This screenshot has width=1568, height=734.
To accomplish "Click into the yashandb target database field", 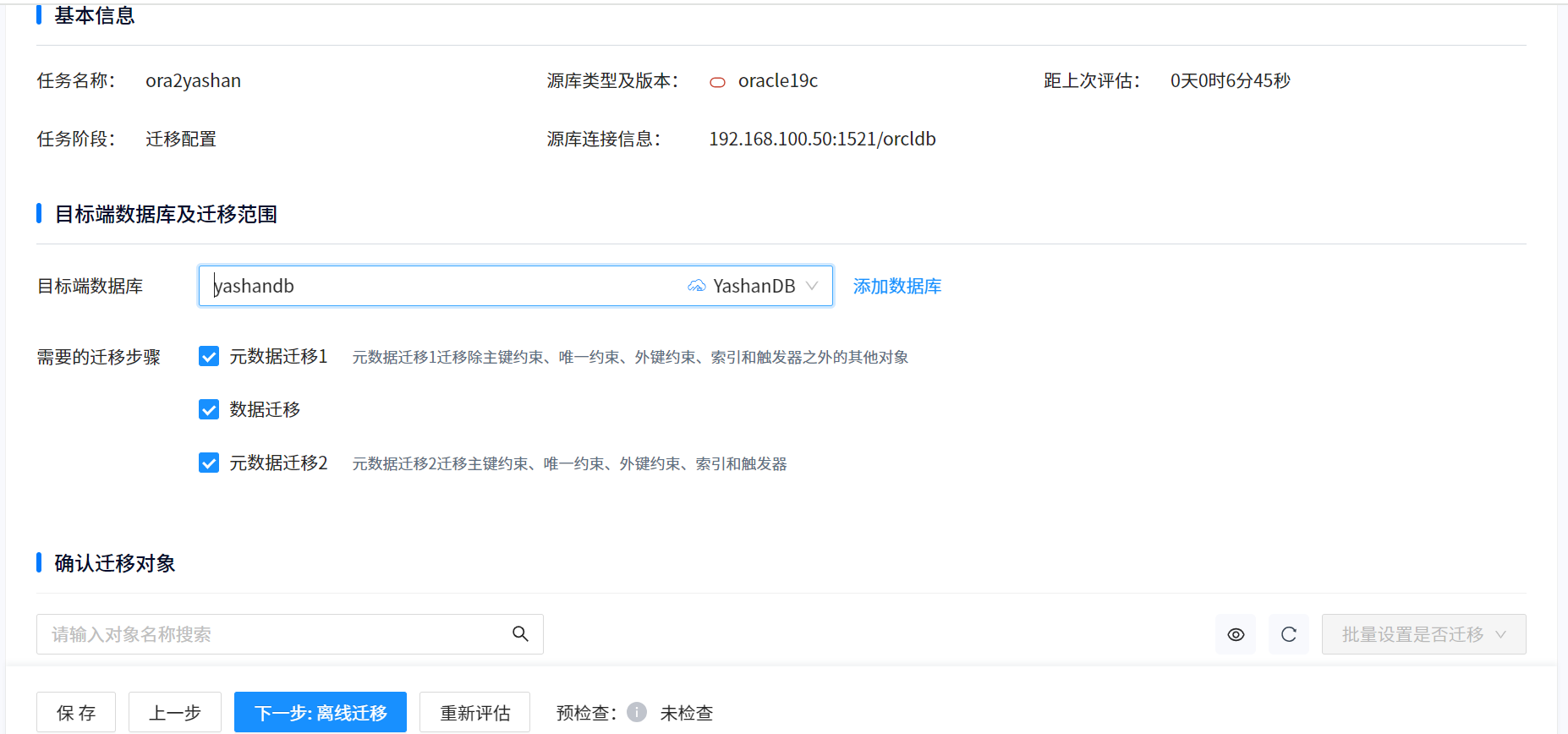I will (x=516, y=286).
